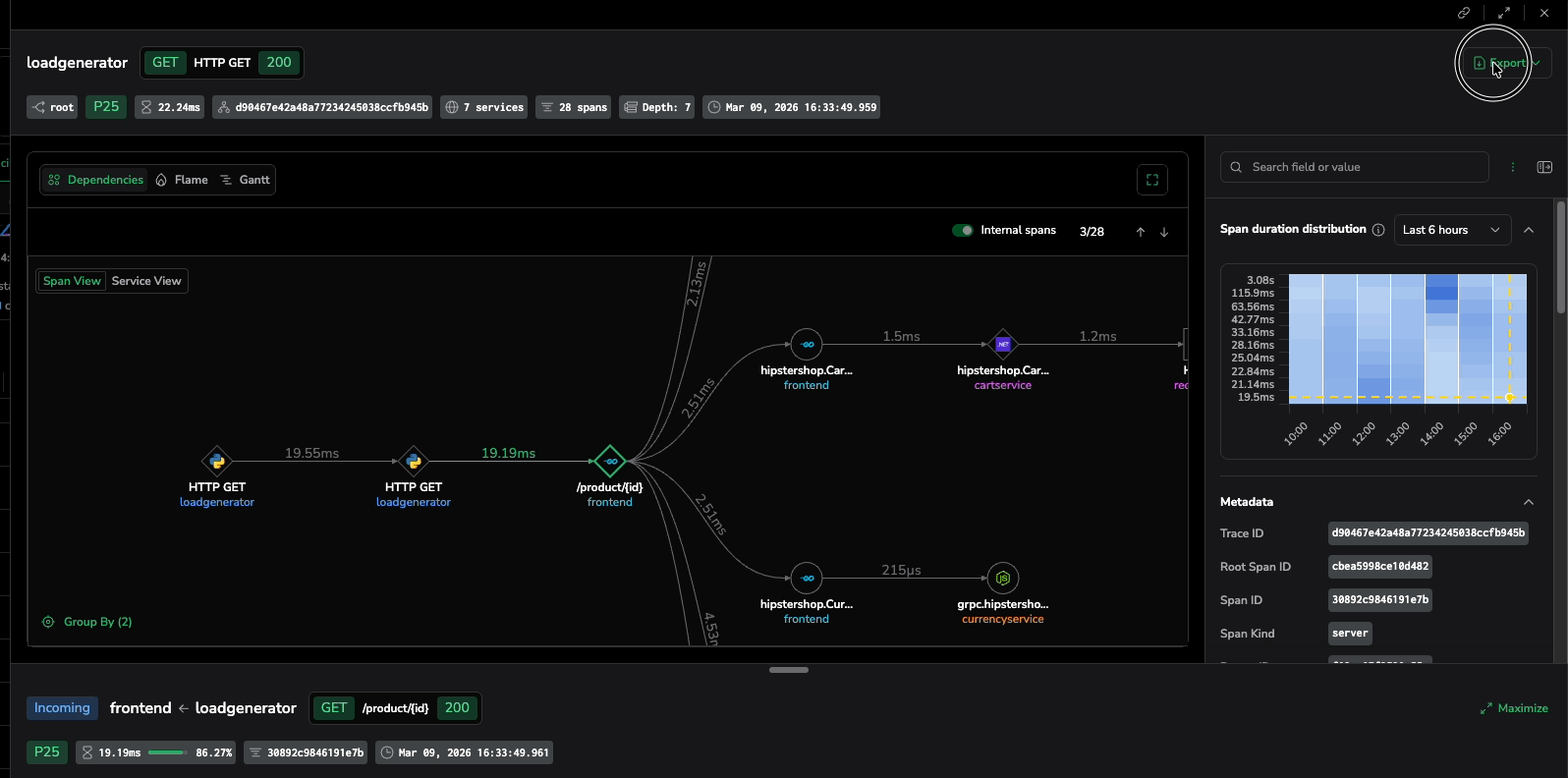This screenshot has height=778, width=1568.
Task: Click the Export button
Action: point(1498,63)
